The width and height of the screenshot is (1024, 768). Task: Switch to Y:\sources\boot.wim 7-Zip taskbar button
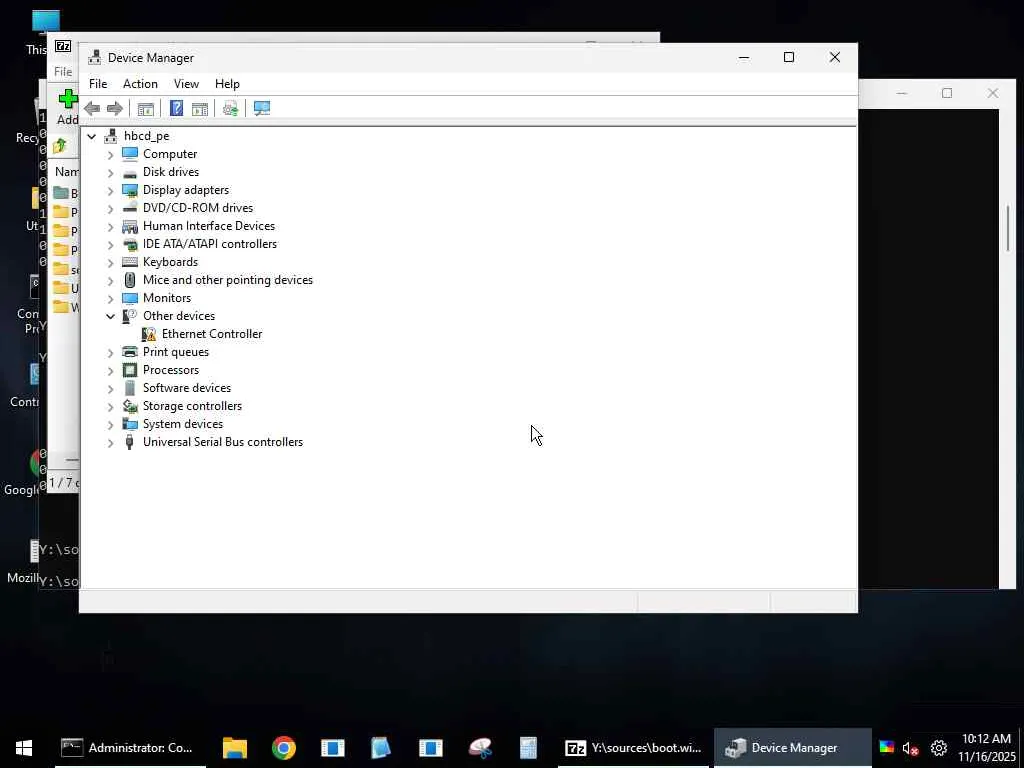pyautogui.click(x=633, y=748)
